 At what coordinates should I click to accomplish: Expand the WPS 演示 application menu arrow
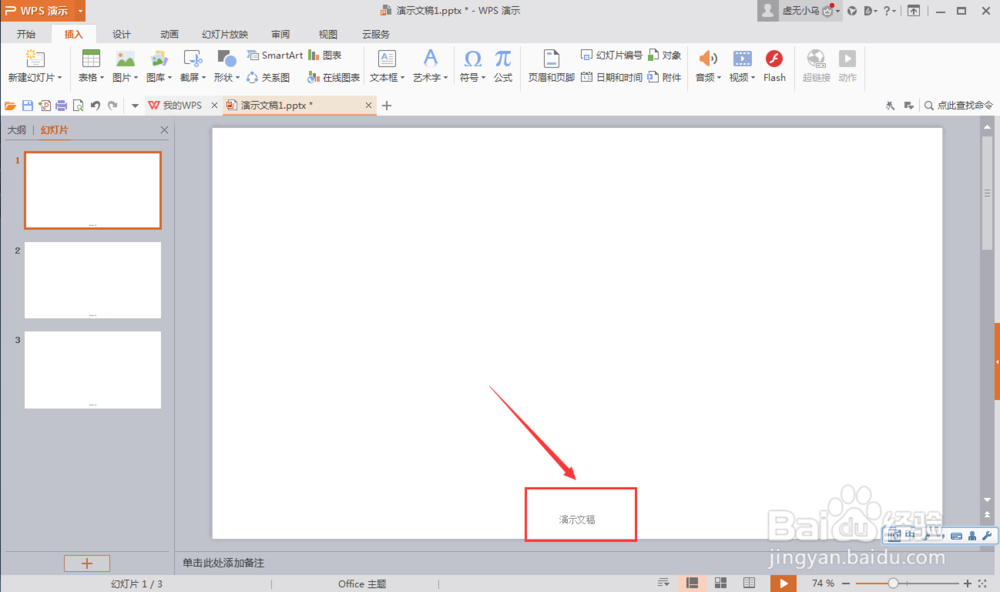[80, 11]
